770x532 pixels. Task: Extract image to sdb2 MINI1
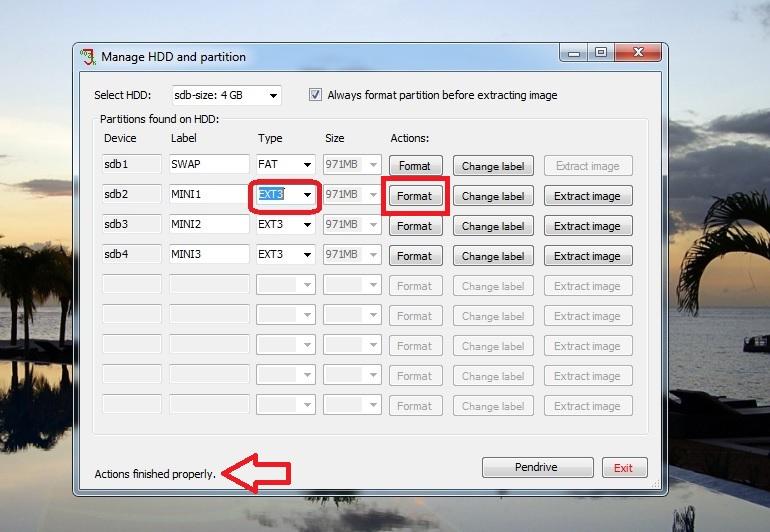tap(588, 196)
